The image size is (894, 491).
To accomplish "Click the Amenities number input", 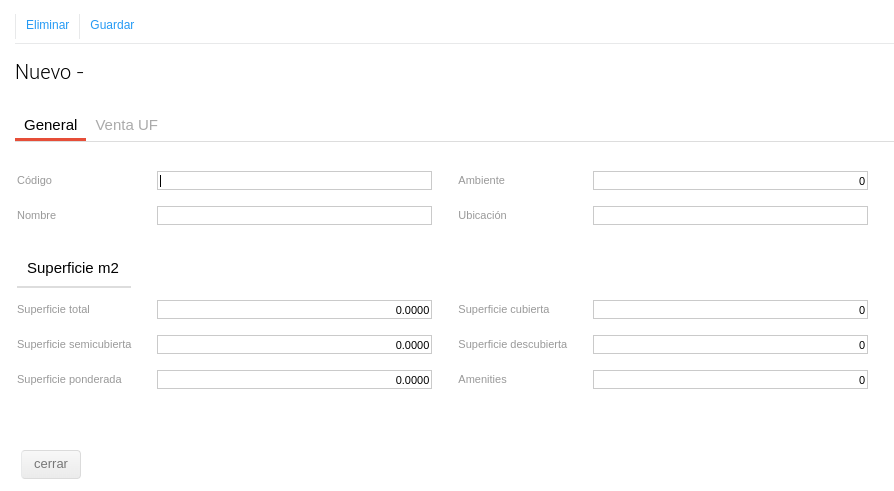I will [x=730, y=380].
